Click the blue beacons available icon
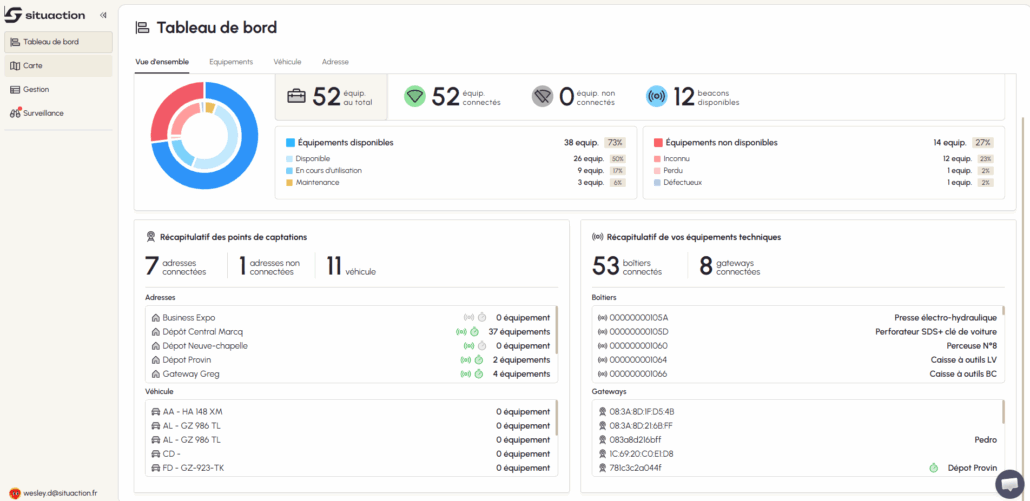 point(657,97)
